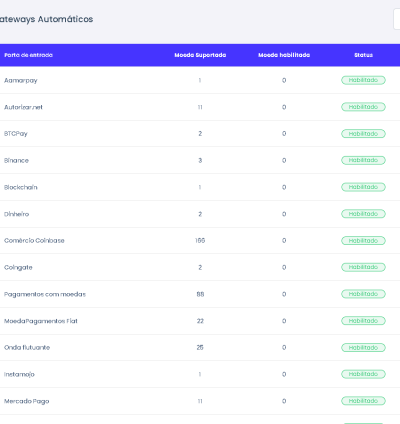Select the Binance gateway name
Image resolution: width=400 pixels, height=424 pixels.
(16, 160)
